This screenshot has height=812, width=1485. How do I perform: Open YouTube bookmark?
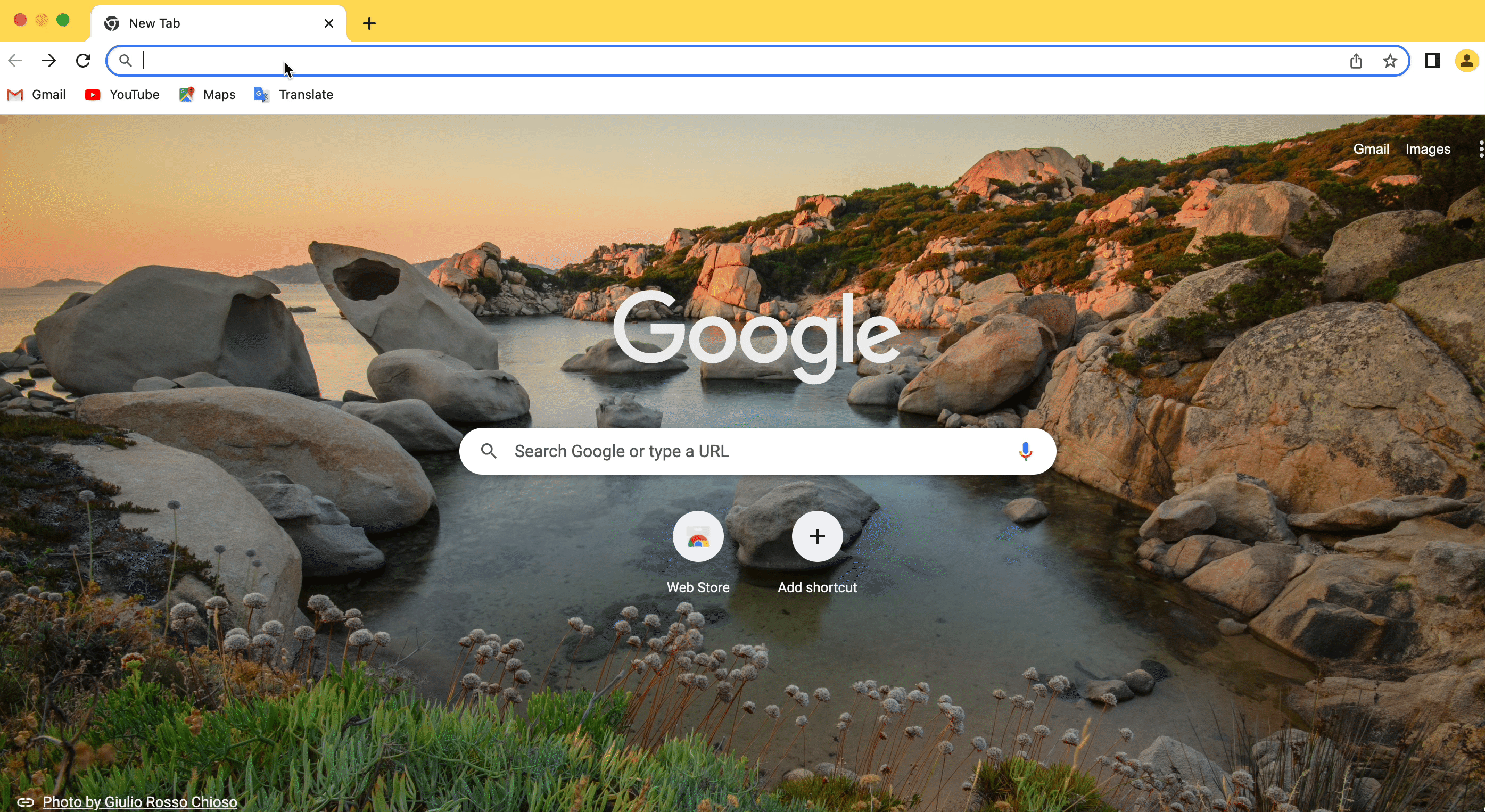point(122,95)
